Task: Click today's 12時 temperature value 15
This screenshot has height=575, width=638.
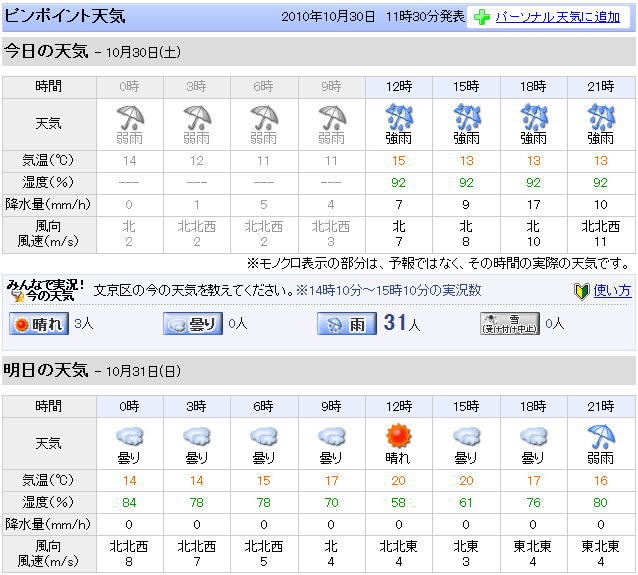Action: coord(399,161)
